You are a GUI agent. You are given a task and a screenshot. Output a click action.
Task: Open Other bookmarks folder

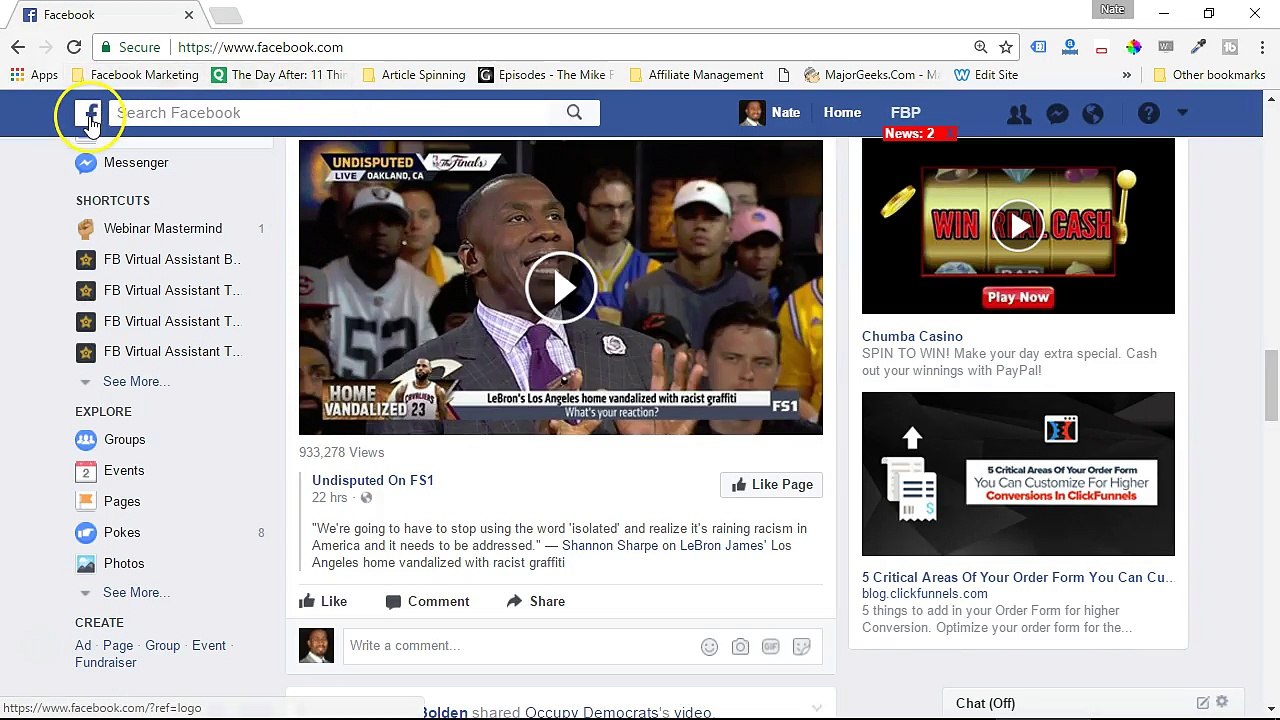[x=1209, y=75]
